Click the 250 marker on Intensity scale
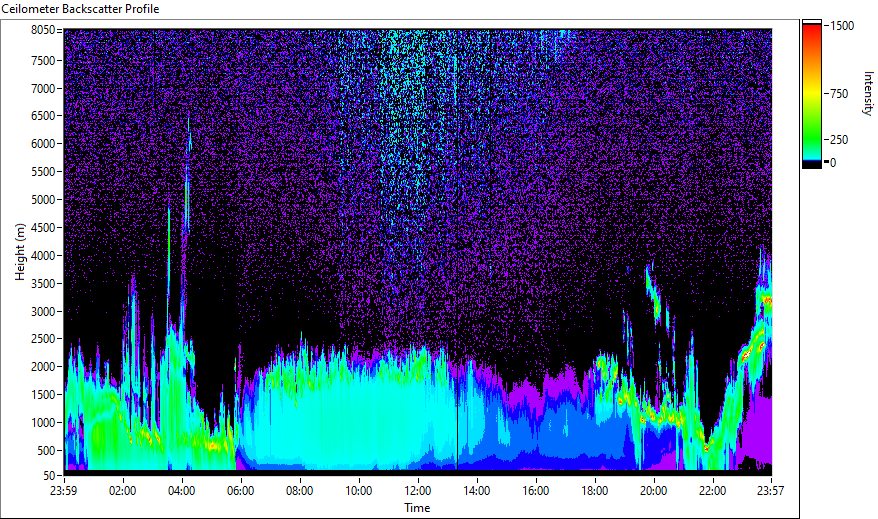The width and height of the screenshot is (878, 519). tap(839, 140)
